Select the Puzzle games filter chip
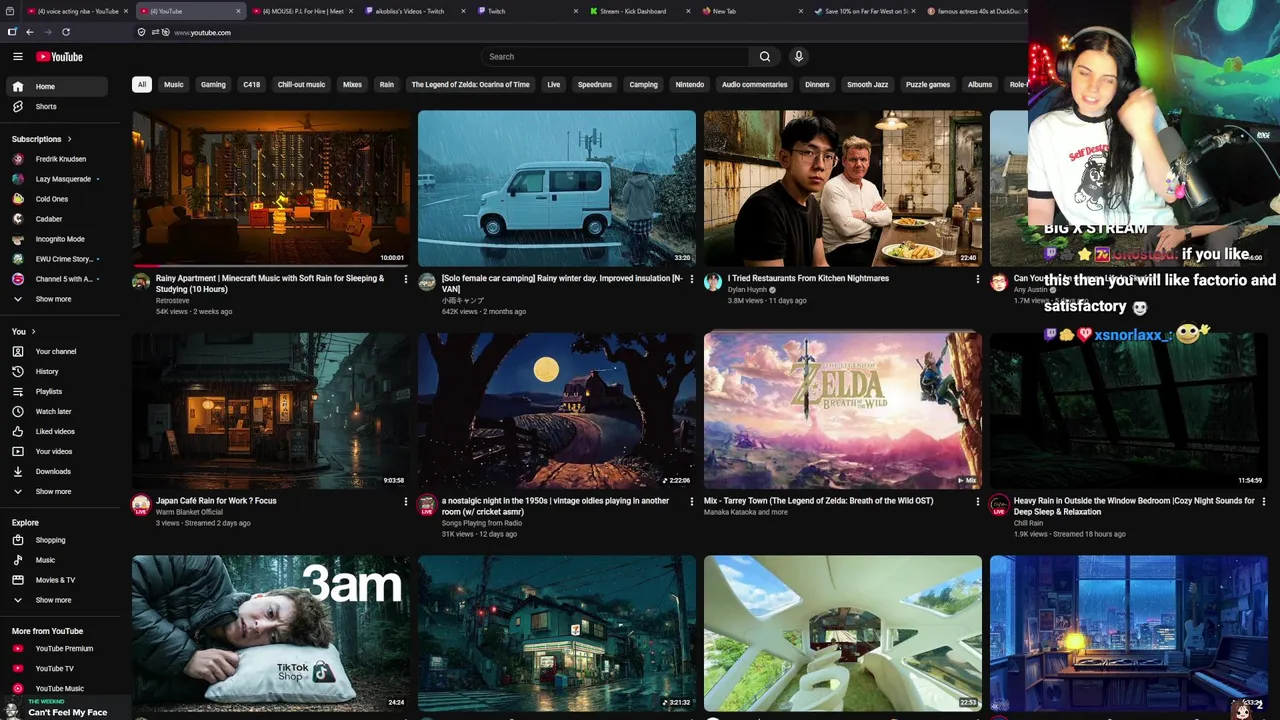 928,85
